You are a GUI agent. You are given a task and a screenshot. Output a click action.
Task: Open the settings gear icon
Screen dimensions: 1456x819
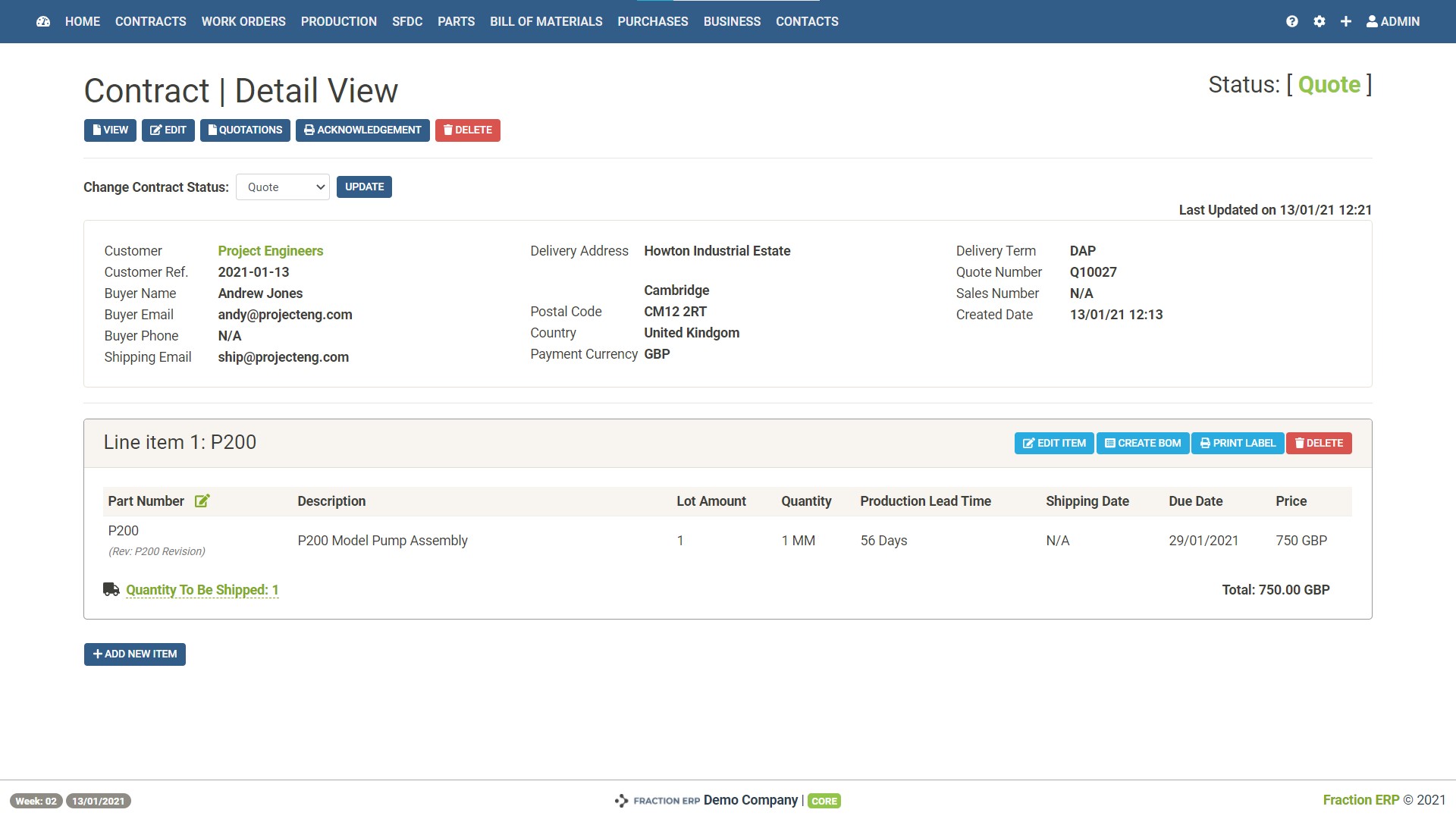[x=1319, y=21]
